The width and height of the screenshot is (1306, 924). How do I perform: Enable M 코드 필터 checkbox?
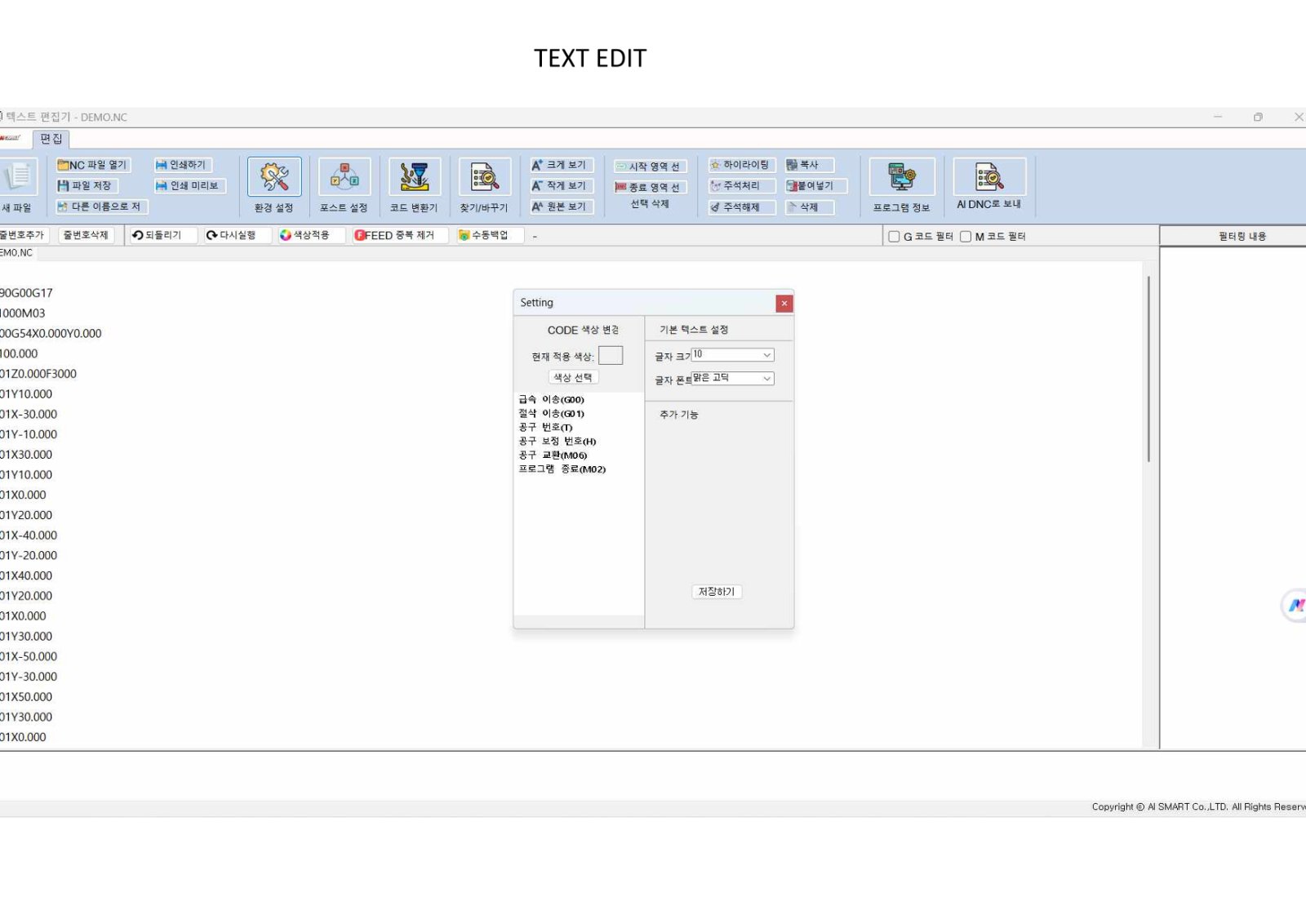point(966,237)
